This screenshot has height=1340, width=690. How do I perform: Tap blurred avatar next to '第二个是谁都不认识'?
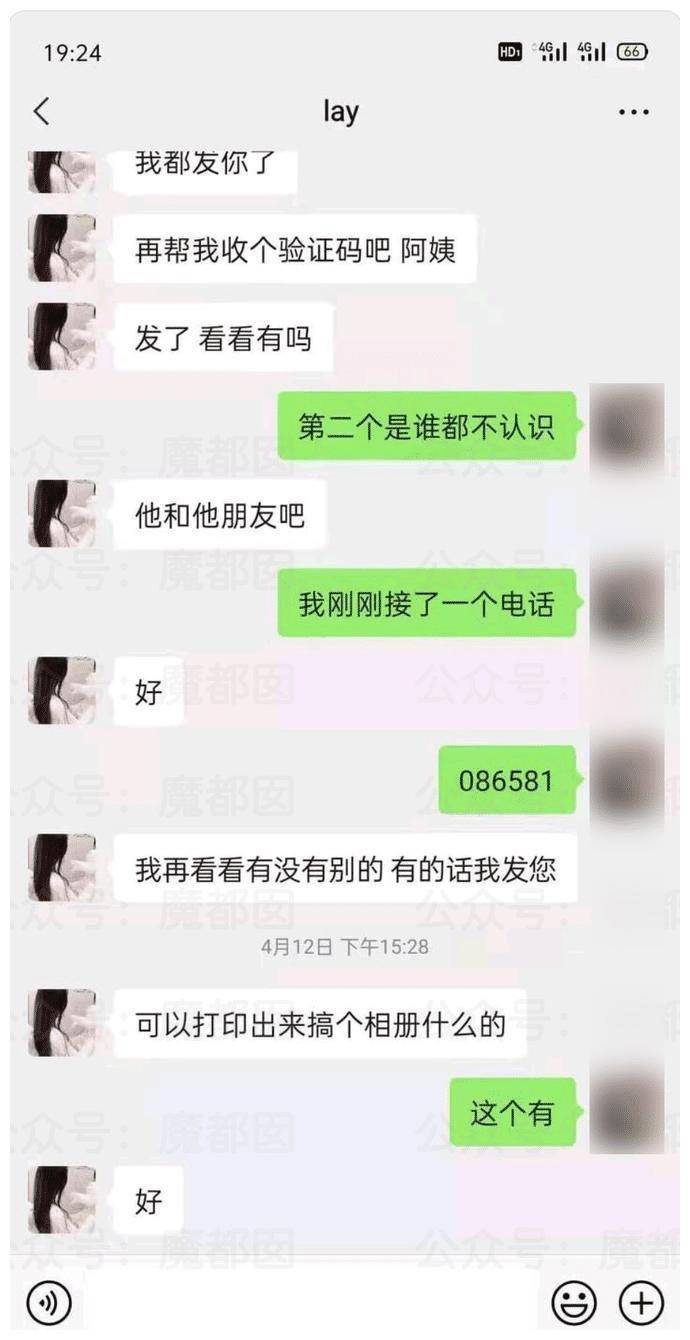pos(627,427)
